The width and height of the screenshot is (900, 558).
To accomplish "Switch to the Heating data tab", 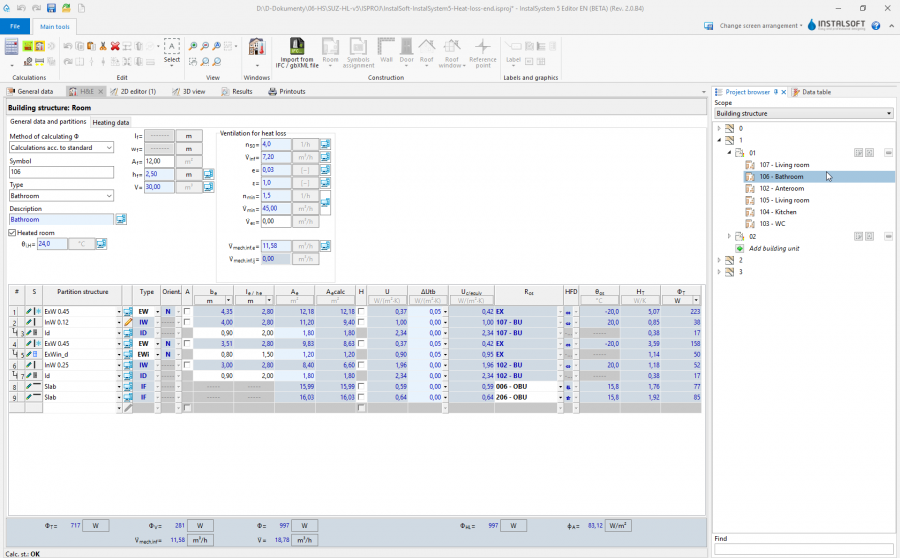I will tap(110, 122).
